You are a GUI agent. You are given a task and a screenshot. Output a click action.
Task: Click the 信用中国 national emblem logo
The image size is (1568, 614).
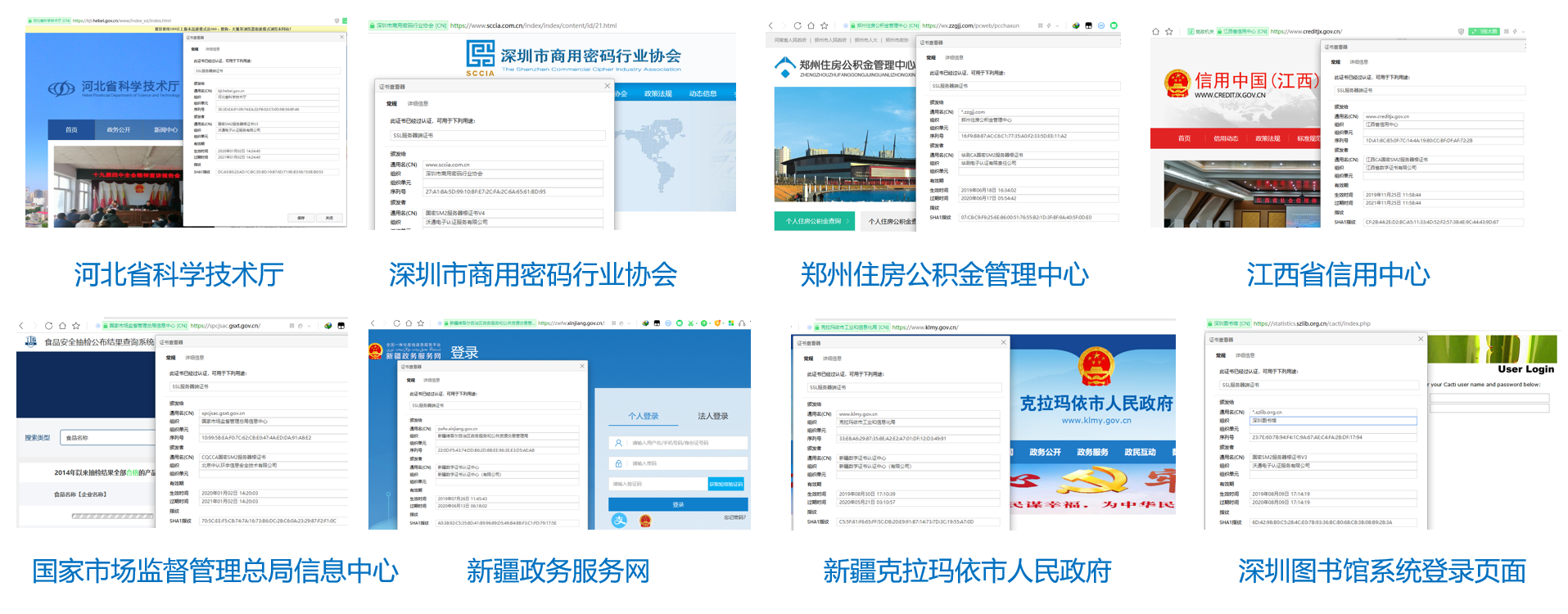(x=1177, y=83)
